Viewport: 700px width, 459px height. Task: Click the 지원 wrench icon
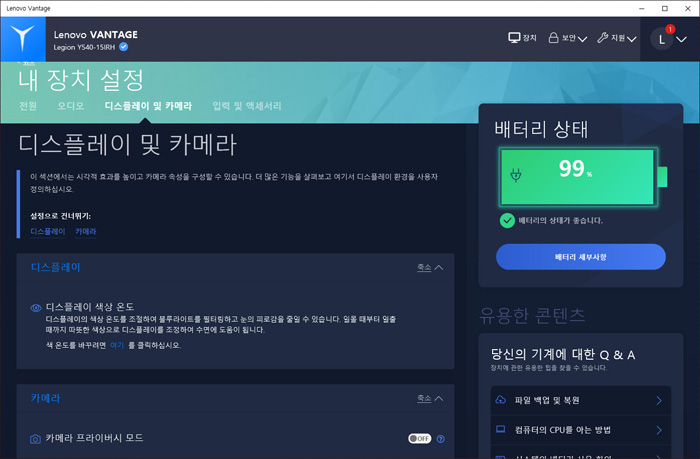pyautogui.click(x=603, y=38)
